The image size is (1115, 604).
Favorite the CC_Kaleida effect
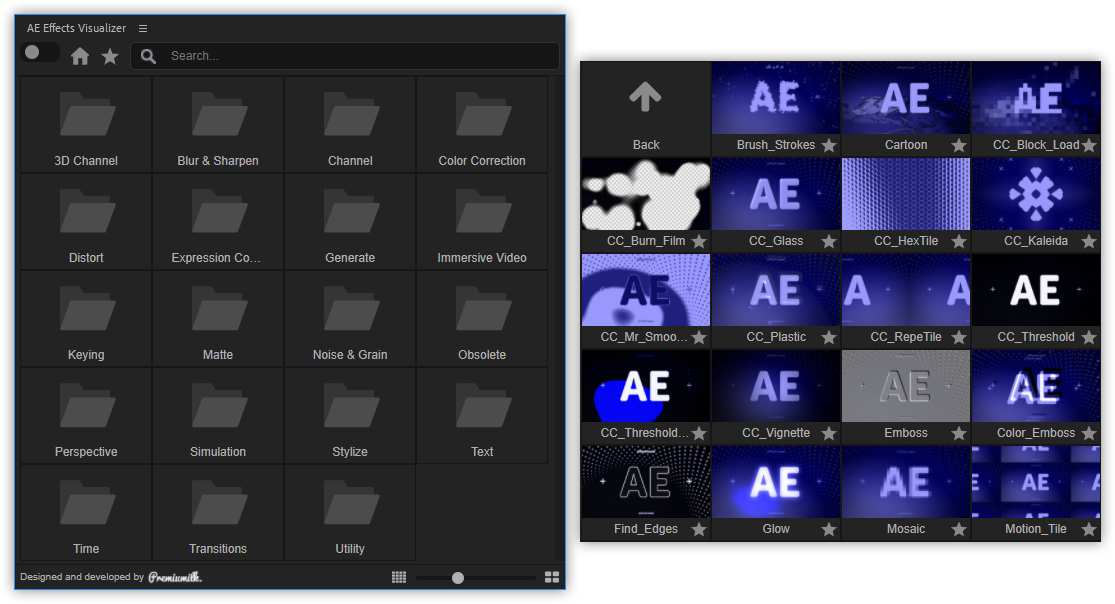(1089, 241)
